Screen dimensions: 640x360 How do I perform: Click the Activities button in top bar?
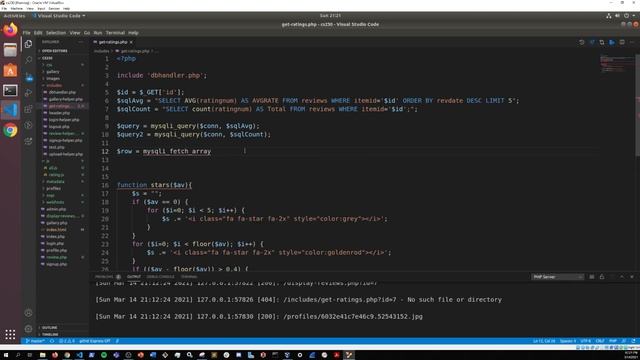(14, 16)
